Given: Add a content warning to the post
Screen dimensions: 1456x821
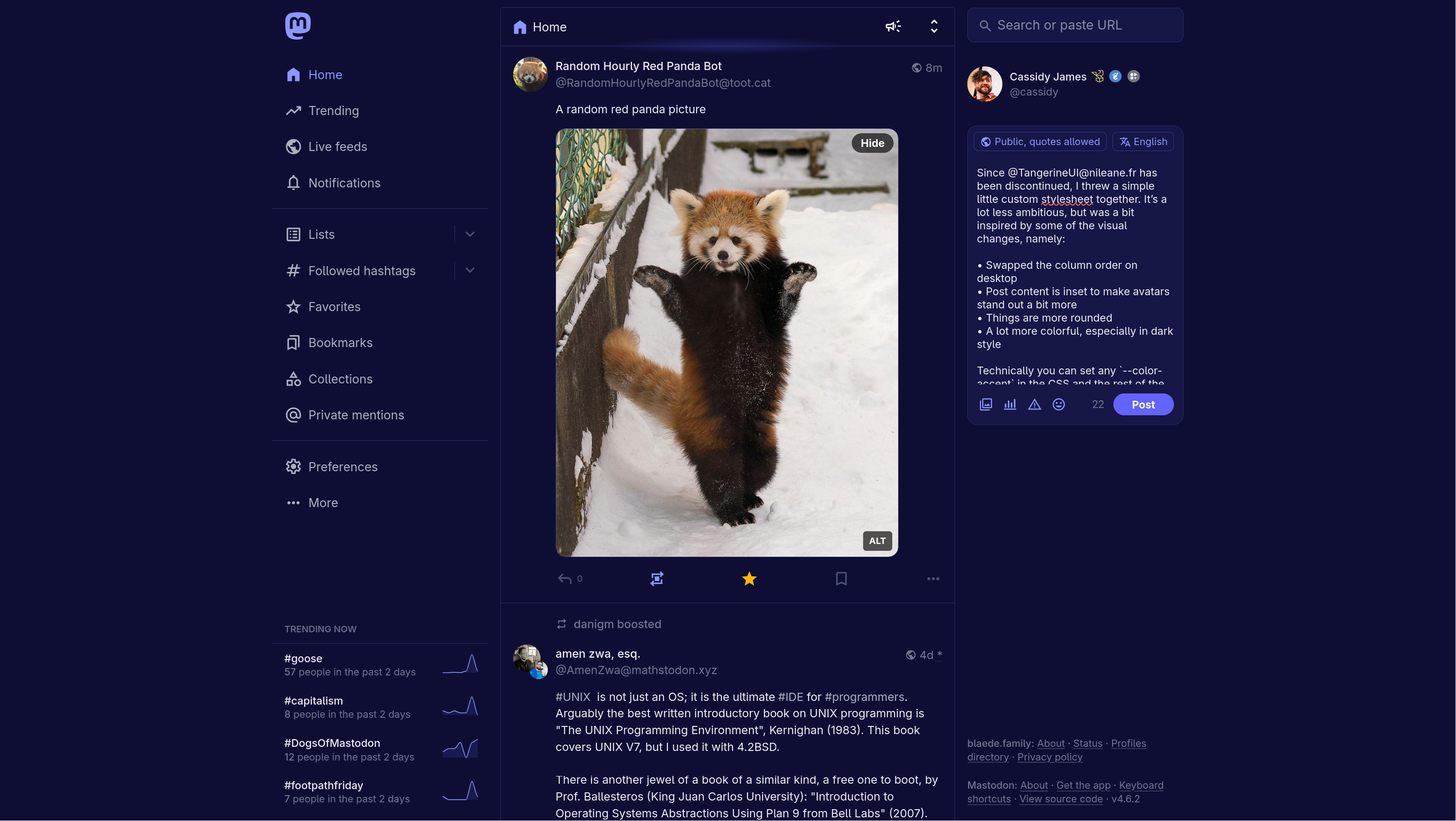Looking at the screenshot, I should 1034,404.
